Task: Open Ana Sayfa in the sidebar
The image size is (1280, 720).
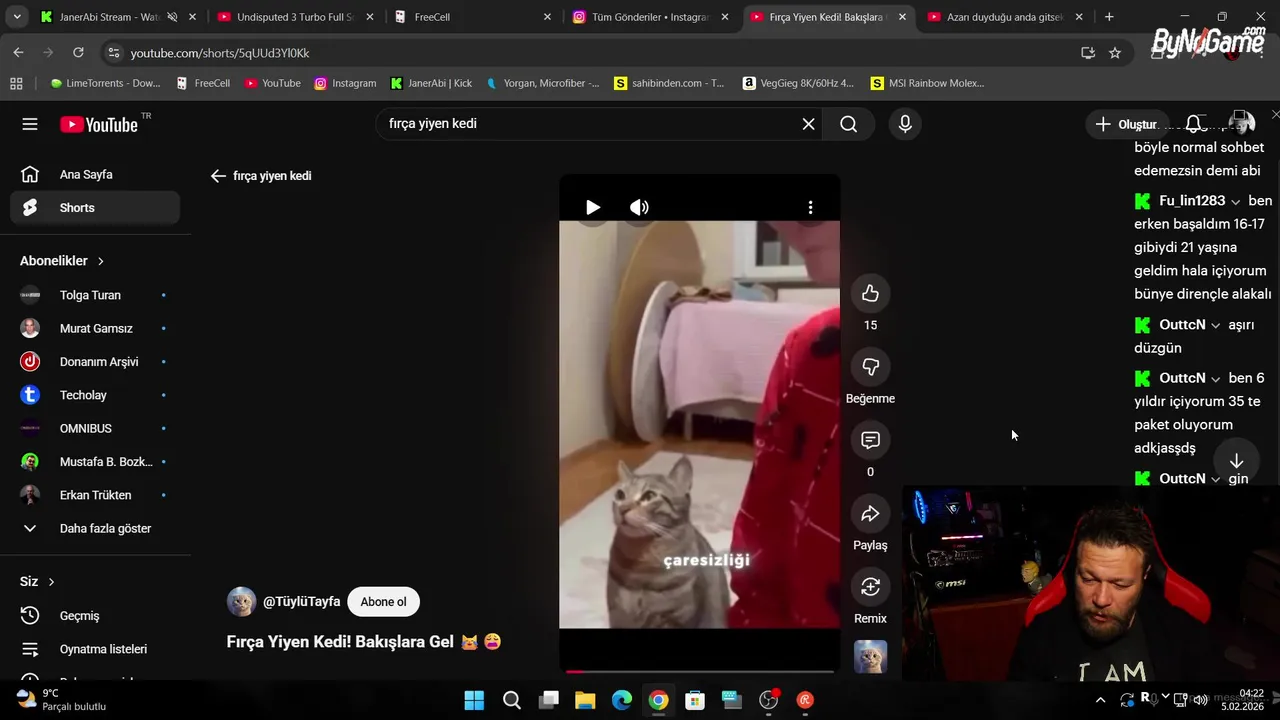Action: [x=95, y=174]
